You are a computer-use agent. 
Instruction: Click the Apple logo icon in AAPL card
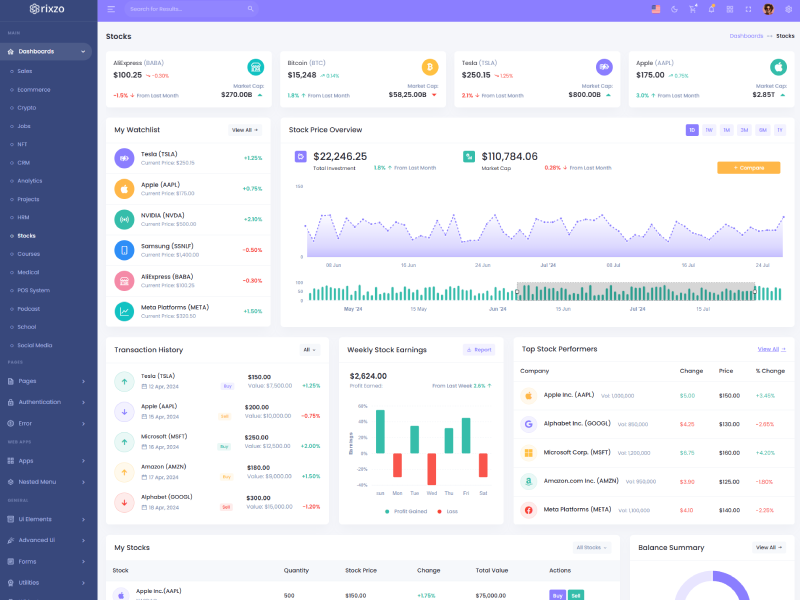[x=778, y=67]
